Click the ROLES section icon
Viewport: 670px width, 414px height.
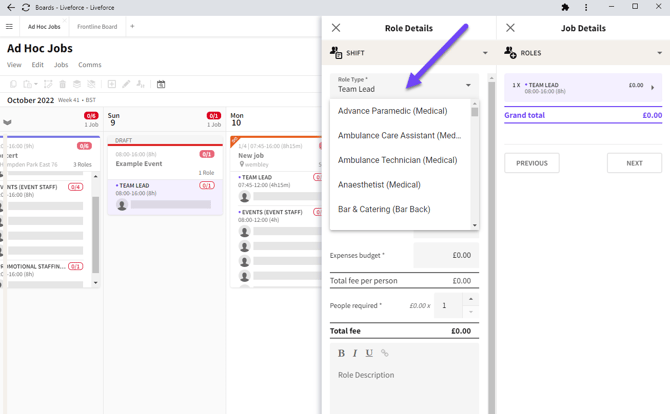[510, 53]
